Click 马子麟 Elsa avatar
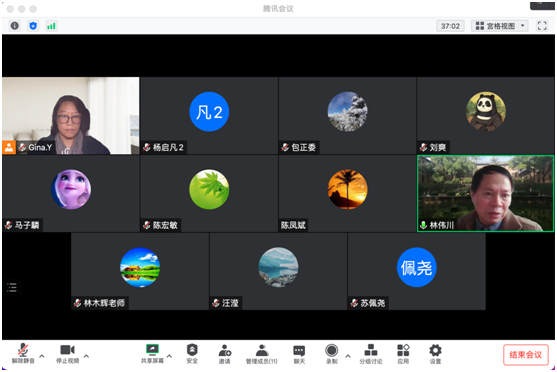 tap(71, 189)
